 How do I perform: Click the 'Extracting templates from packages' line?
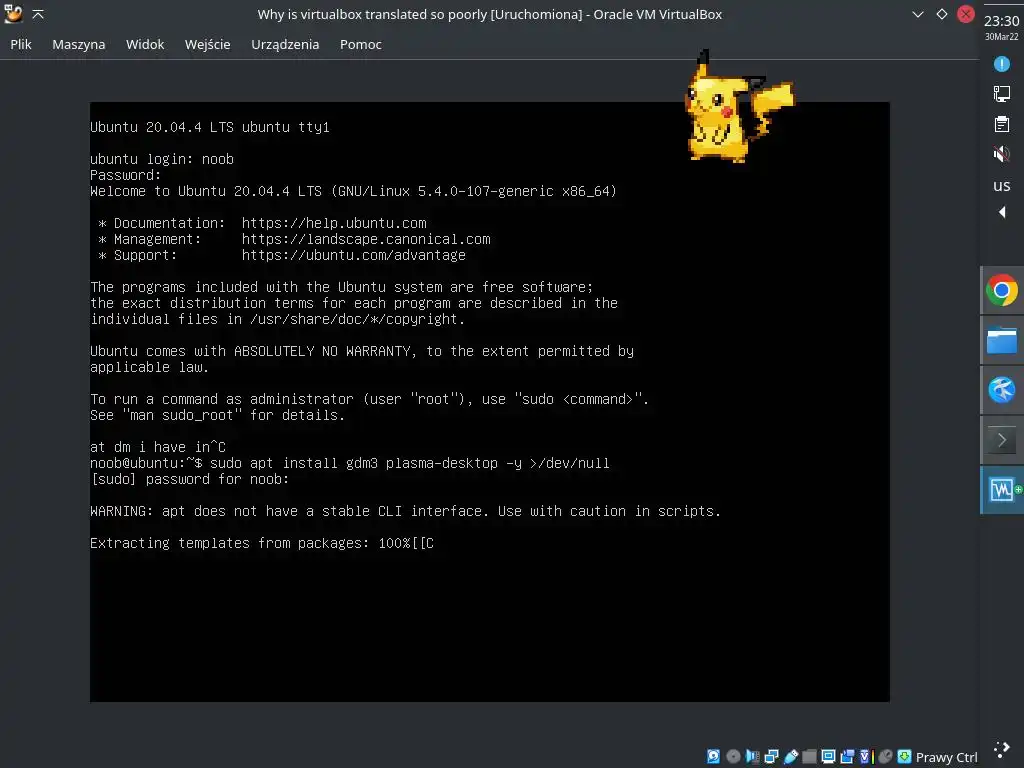tap(261, 543)
